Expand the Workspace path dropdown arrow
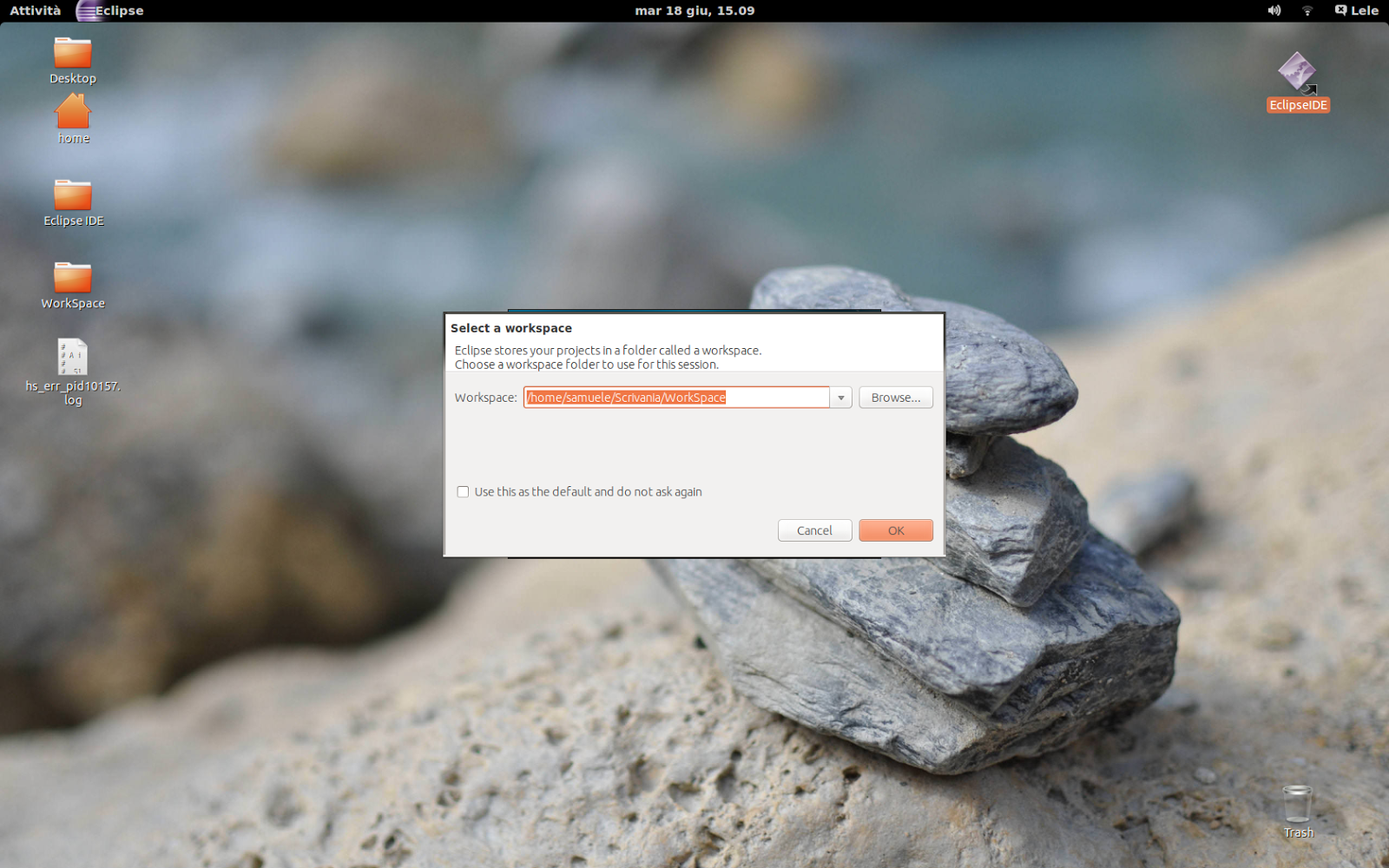 840,398
